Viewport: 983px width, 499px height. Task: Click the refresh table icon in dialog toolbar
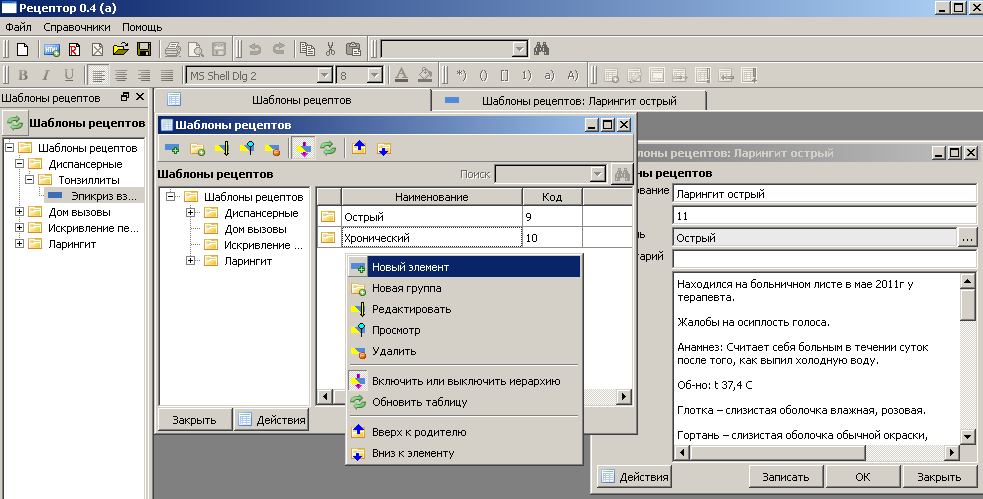(327, 149)
